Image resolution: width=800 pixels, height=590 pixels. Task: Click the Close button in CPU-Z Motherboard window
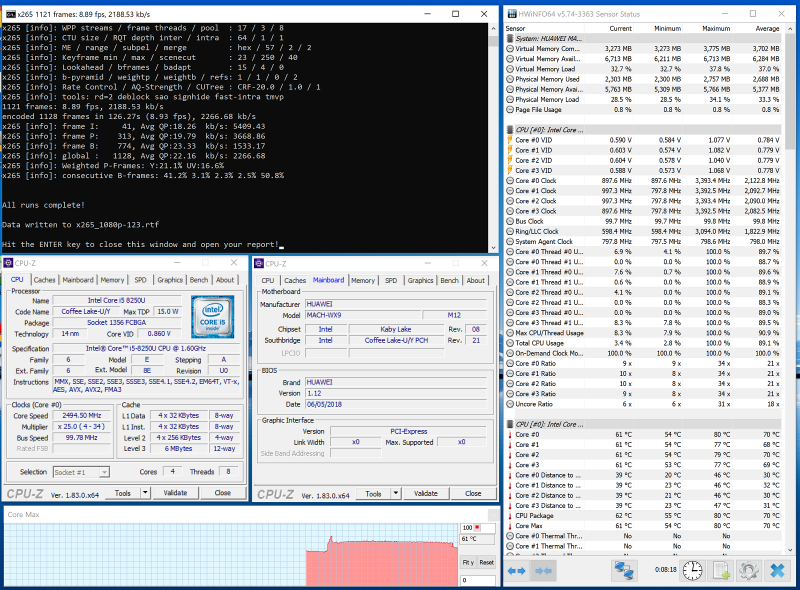click(473, 494)
